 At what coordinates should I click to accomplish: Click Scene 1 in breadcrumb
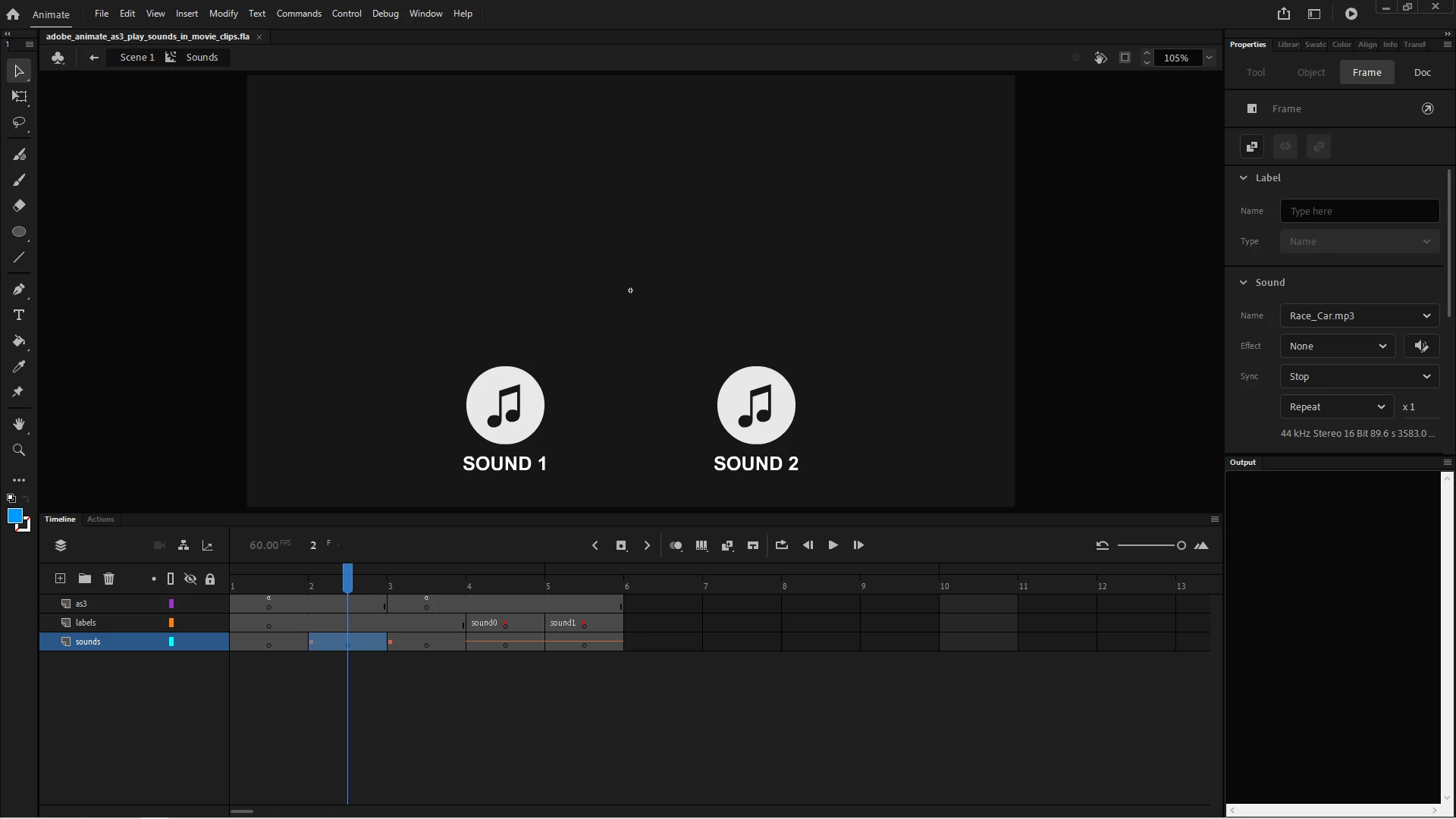coord(136,58)
